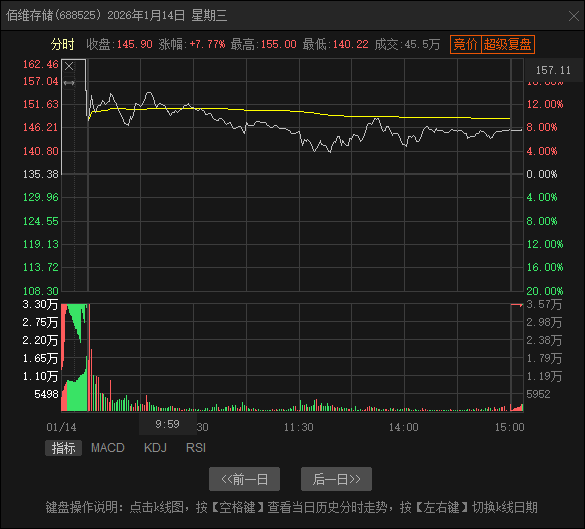Click the 11:30 time axis label

point(298,427)
